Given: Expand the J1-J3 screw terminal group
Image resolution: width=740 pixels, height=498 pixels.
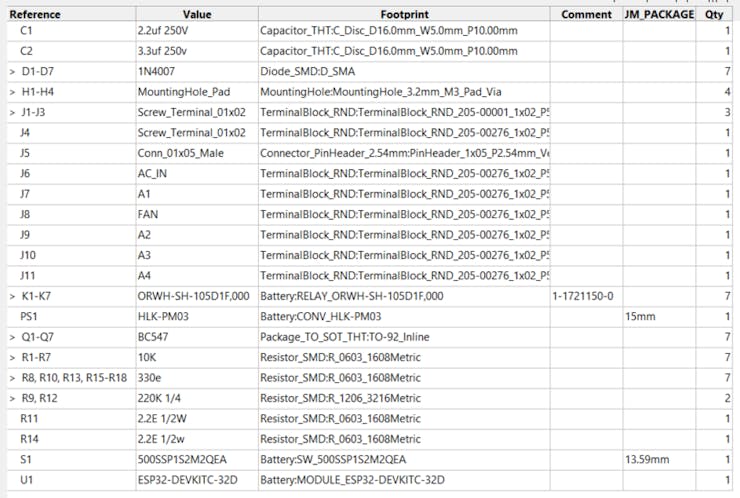Looking at the screenshot, I should coord(11,112).
